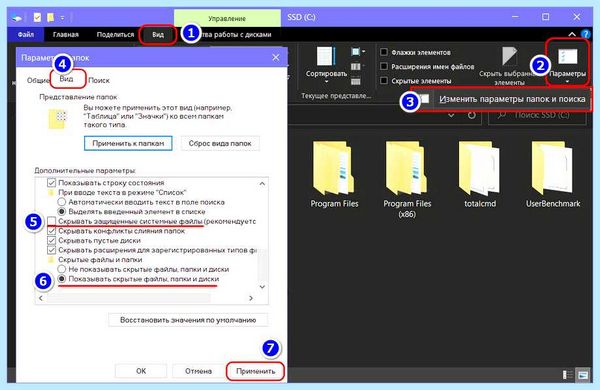Screen dimensions: 600x390
Task: Switch to the Вид tab in folder options dialog
Action: click(66, 79)
